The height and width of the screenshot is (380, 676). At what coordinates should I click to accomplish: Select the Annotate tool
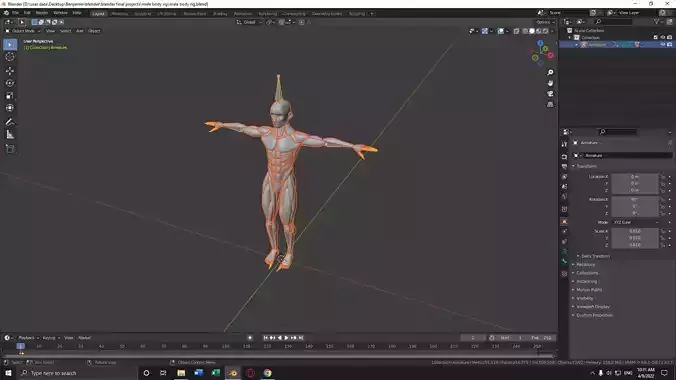pos(10,122)
